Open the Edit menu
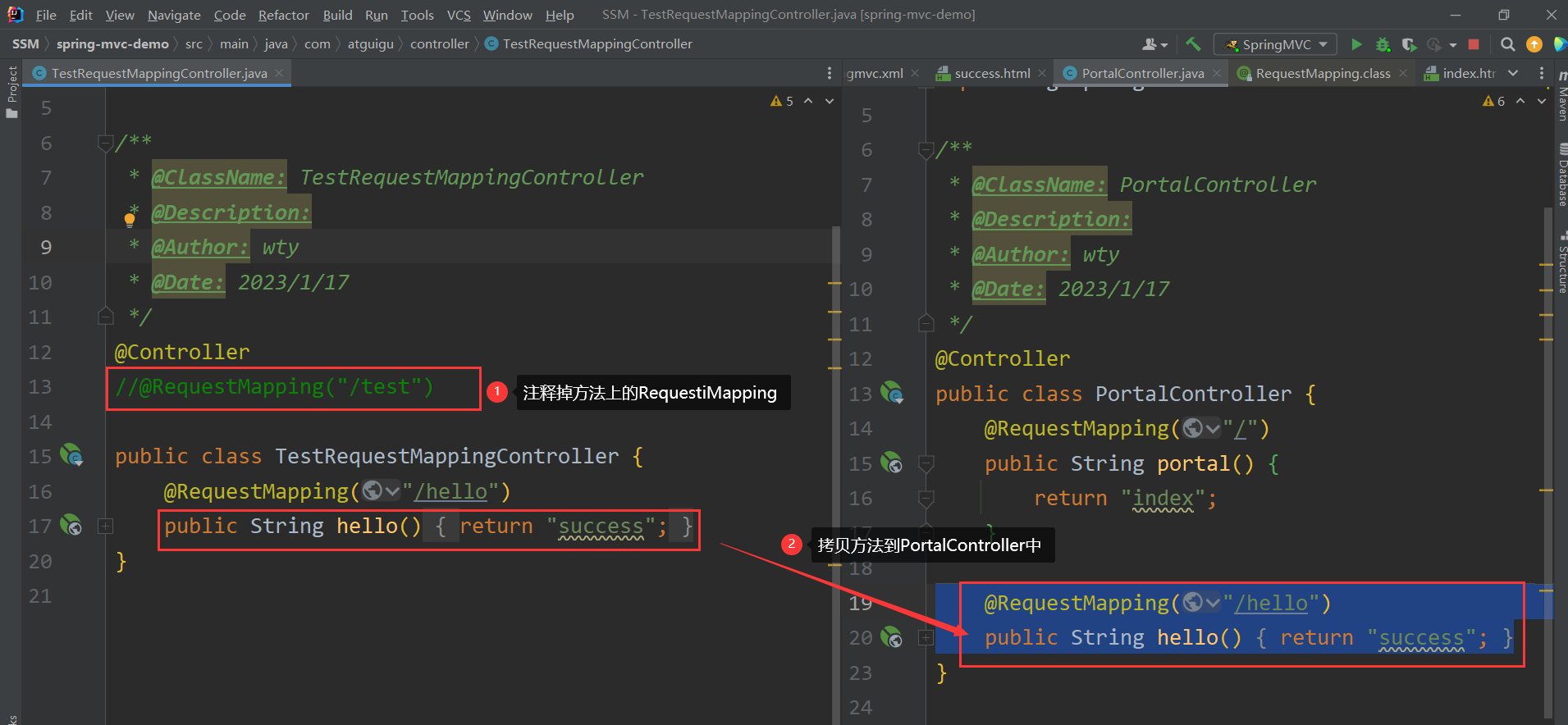Screen dimensions: 1568x725 click(80, 15)
